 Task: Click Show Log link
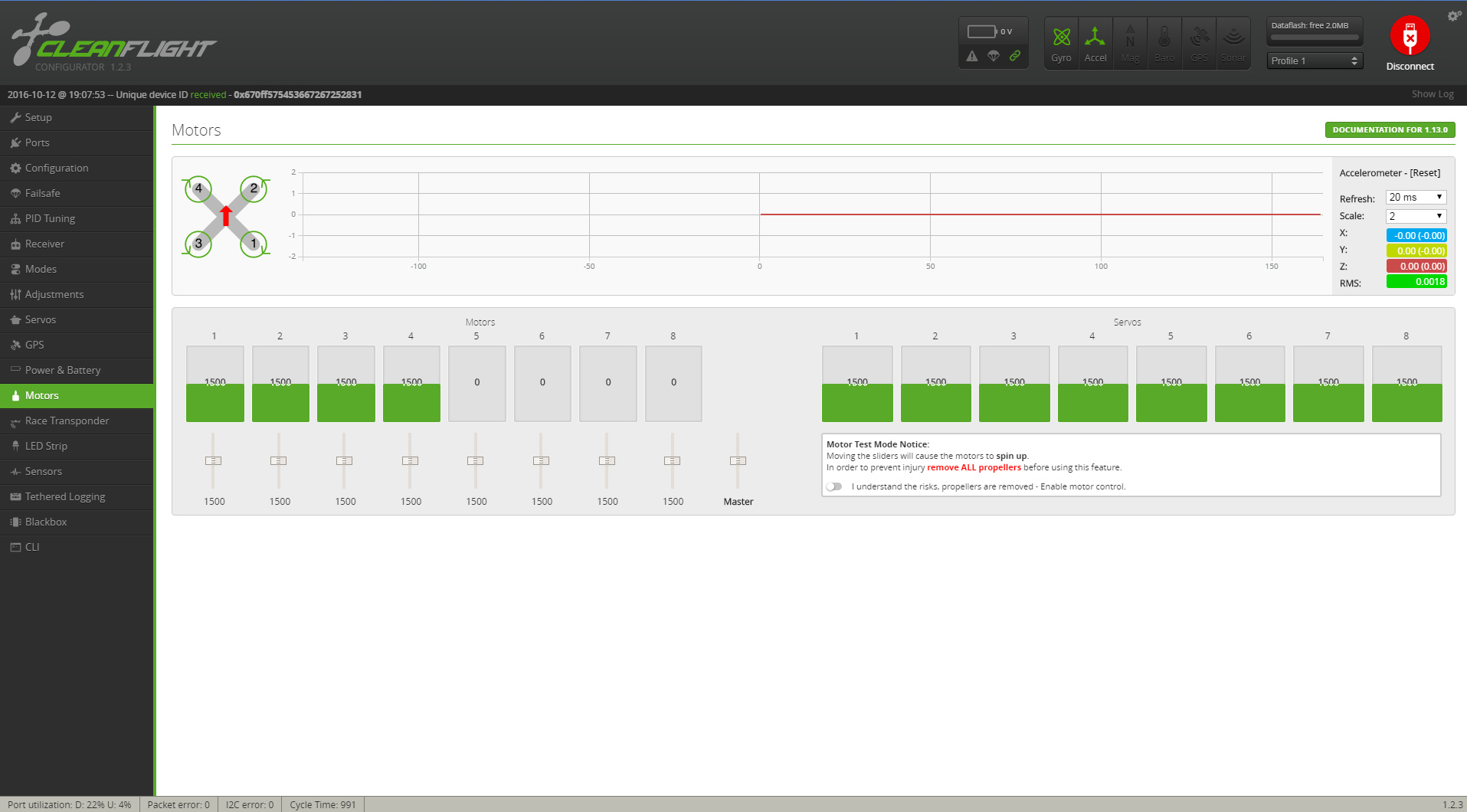1433,94
